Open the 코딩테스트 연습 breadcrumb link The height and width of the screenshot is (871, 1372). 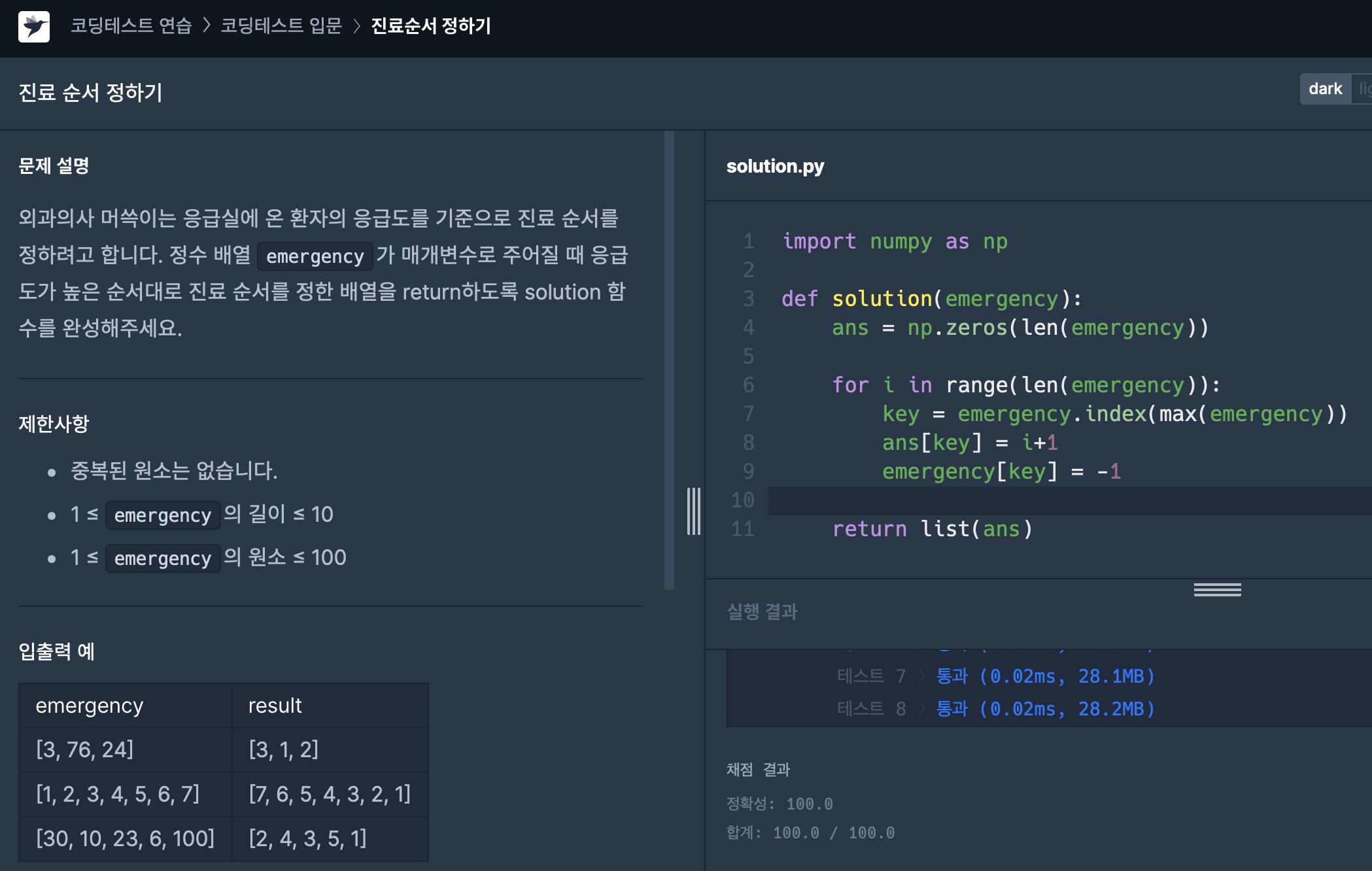[131, 26]
